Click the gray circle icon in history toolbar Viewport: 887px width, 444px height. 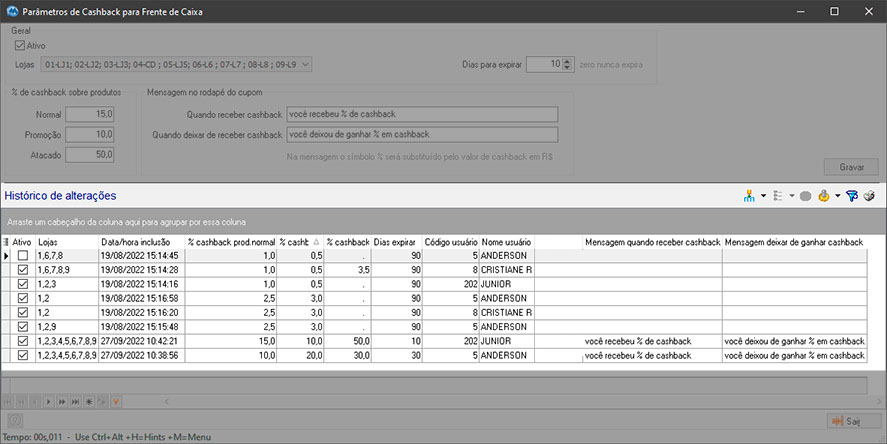(806, 196)
